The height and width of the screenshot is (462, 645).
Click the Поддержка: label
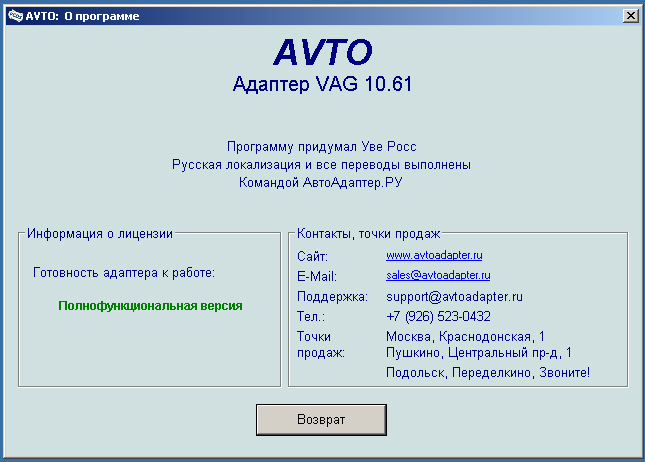(x=332, y=297)
